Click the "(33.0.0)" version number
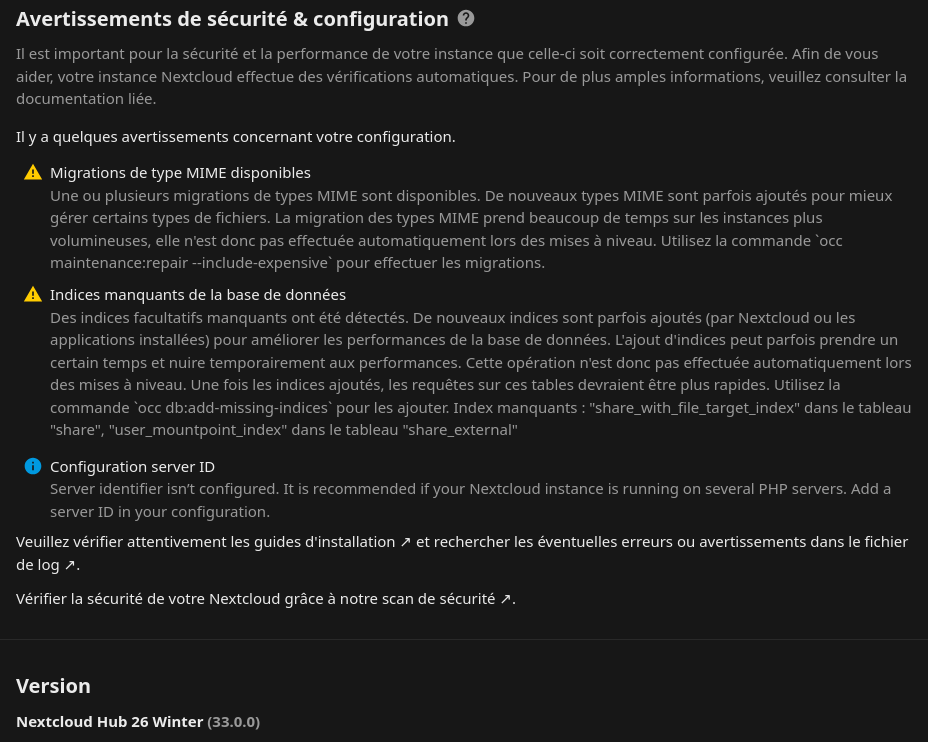This screenshot has height=742, width=928. click(x=233, y=721)
